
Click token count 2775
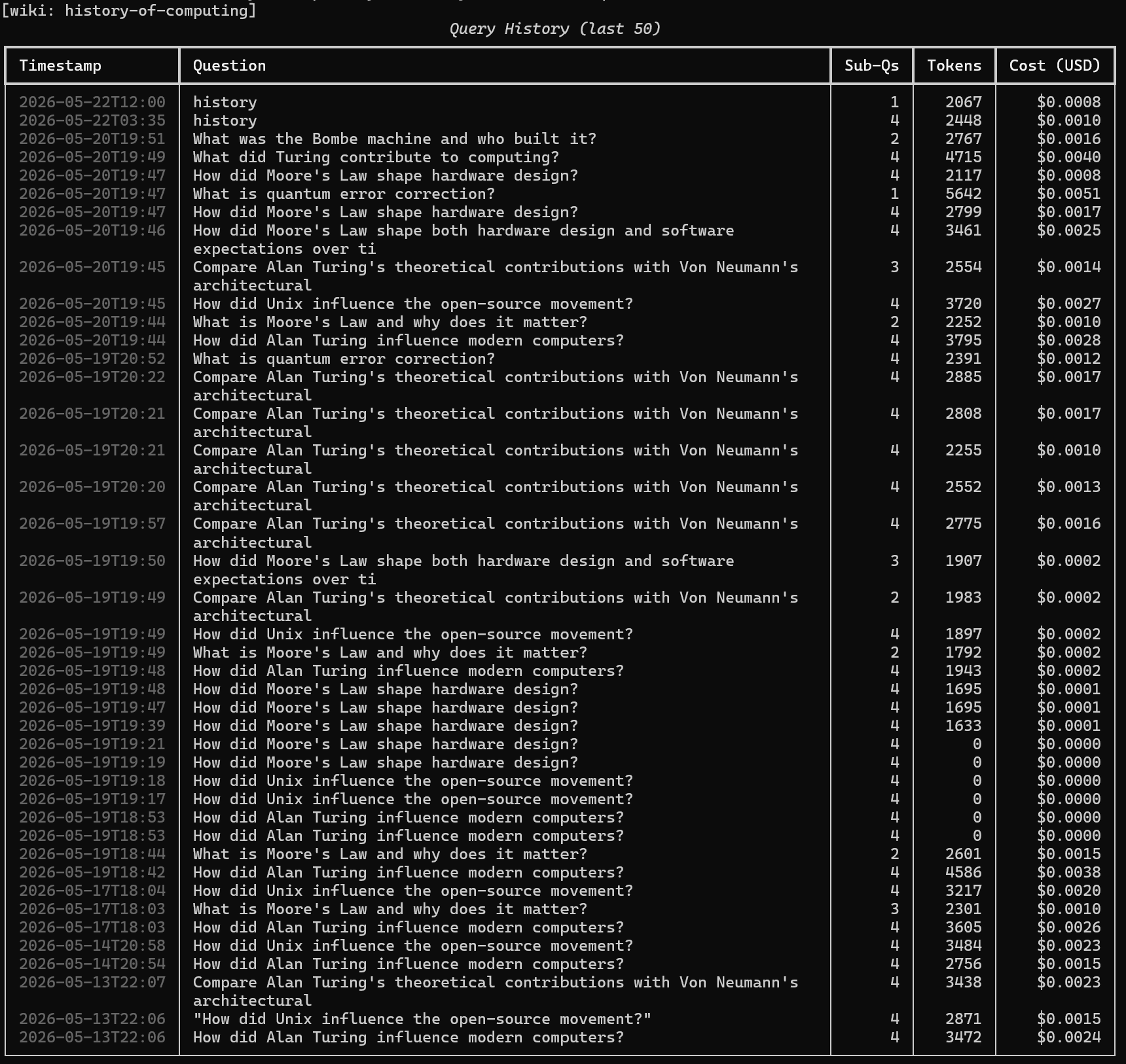tap(963, 523)
